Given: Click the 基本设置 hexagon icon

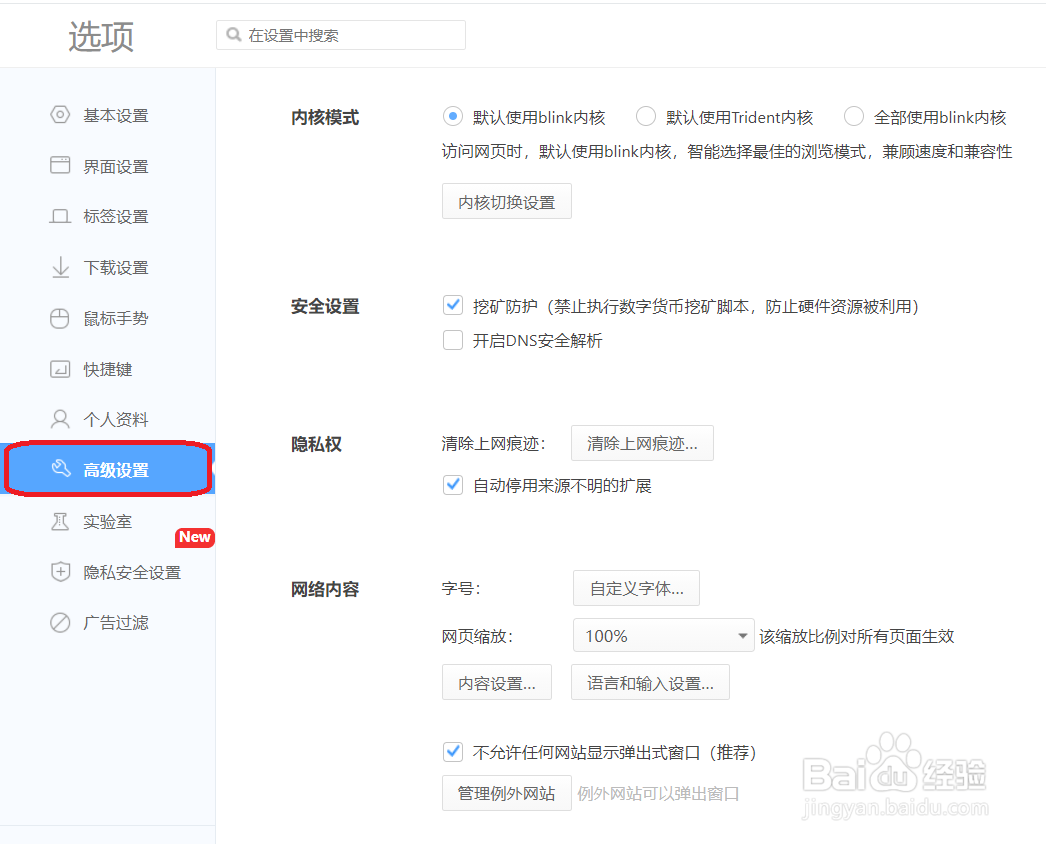Looking at the screenshot, I should (60, 115).
